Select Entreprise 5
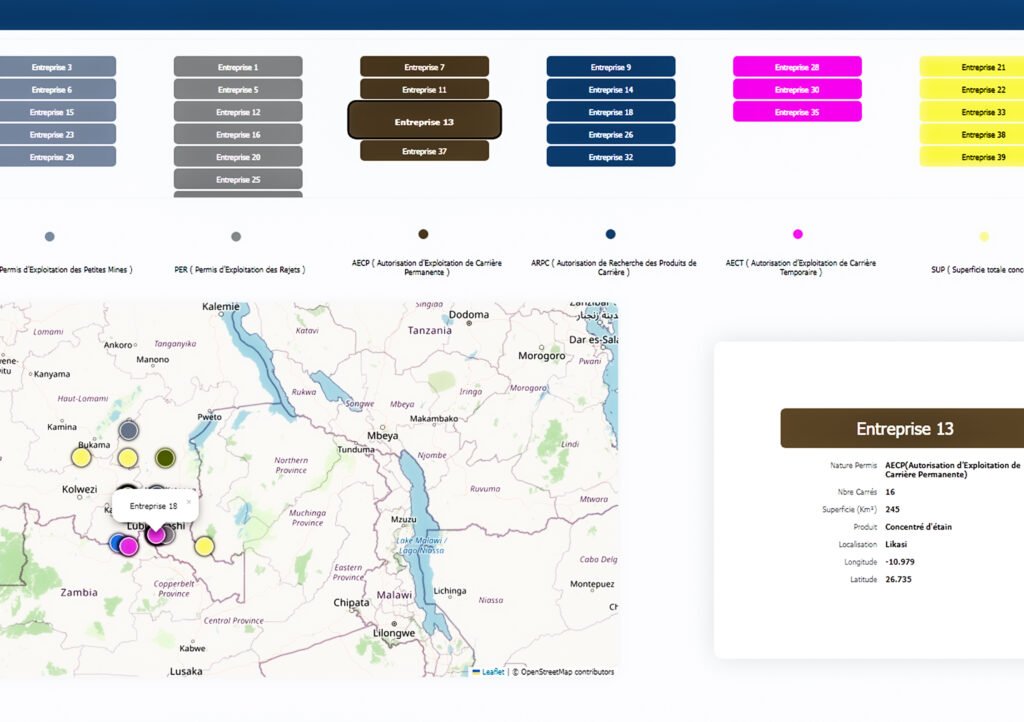Image resolution: width=1024 pixels, height=722 pixels. click(x=238, y=89)
